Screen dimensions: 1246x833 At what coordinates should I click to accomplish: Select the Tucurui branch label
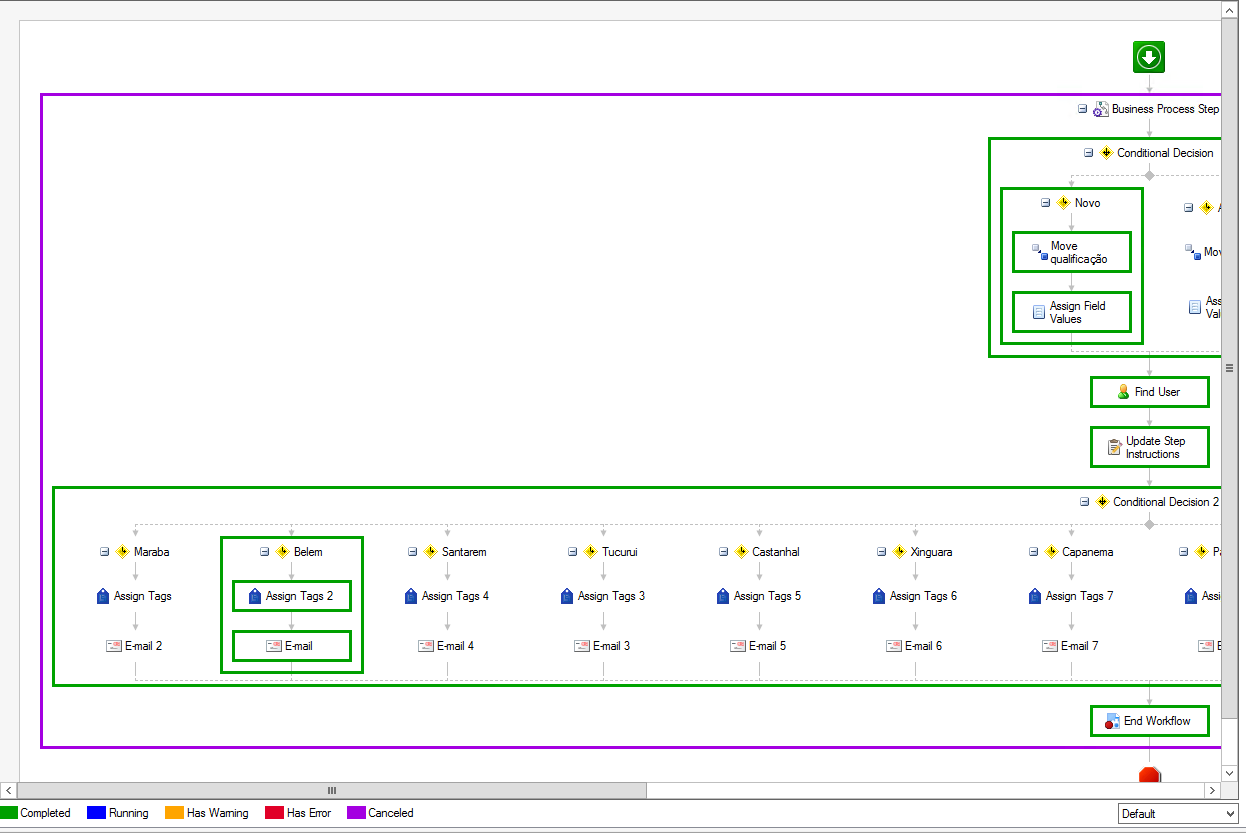click(x=620, y=552)
